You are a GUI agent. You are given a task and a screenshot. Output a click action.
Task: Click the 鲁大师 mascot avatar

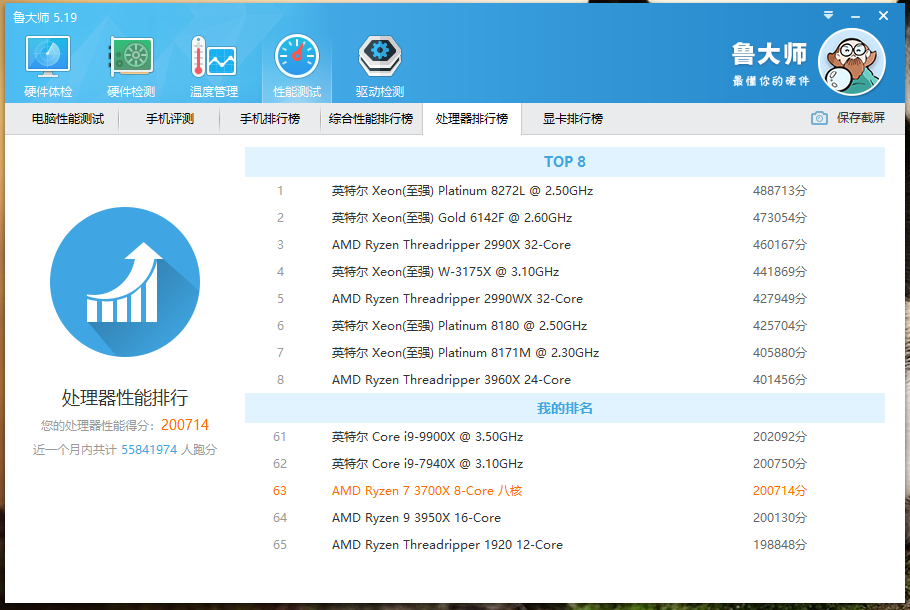coord(851,62)
